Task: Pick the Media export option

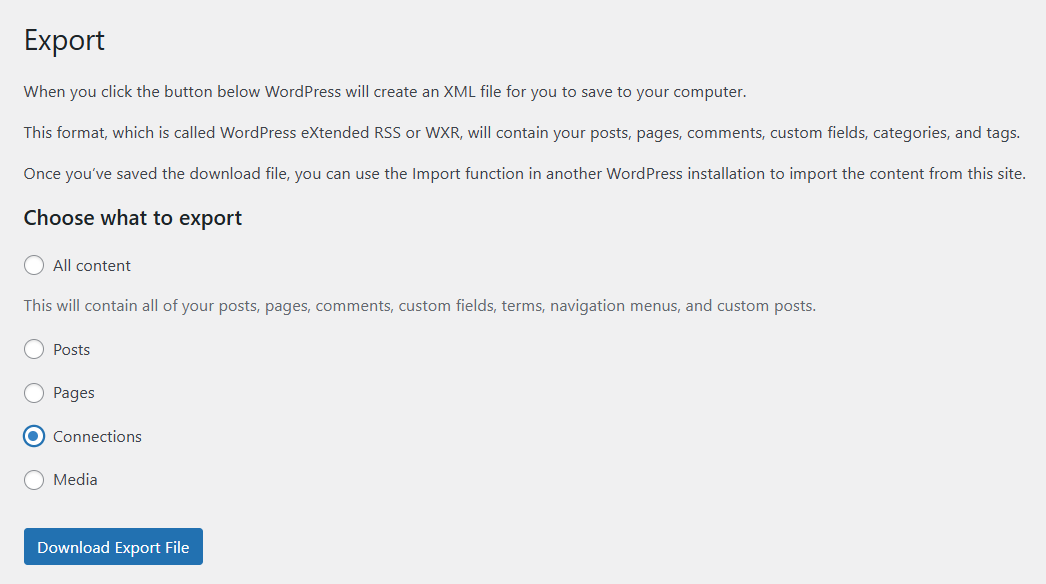Action: coord(33,480)
